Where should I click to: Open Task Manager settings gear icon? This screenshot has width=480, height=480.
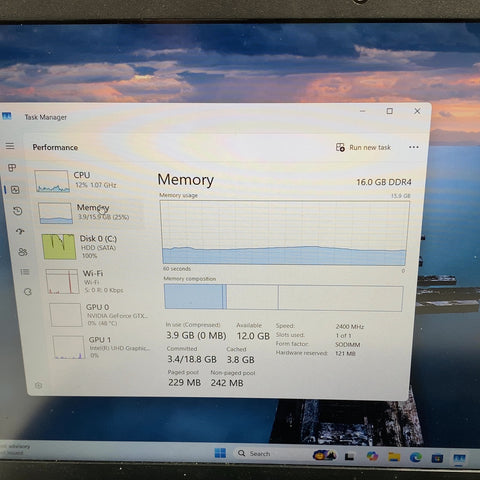39,386
